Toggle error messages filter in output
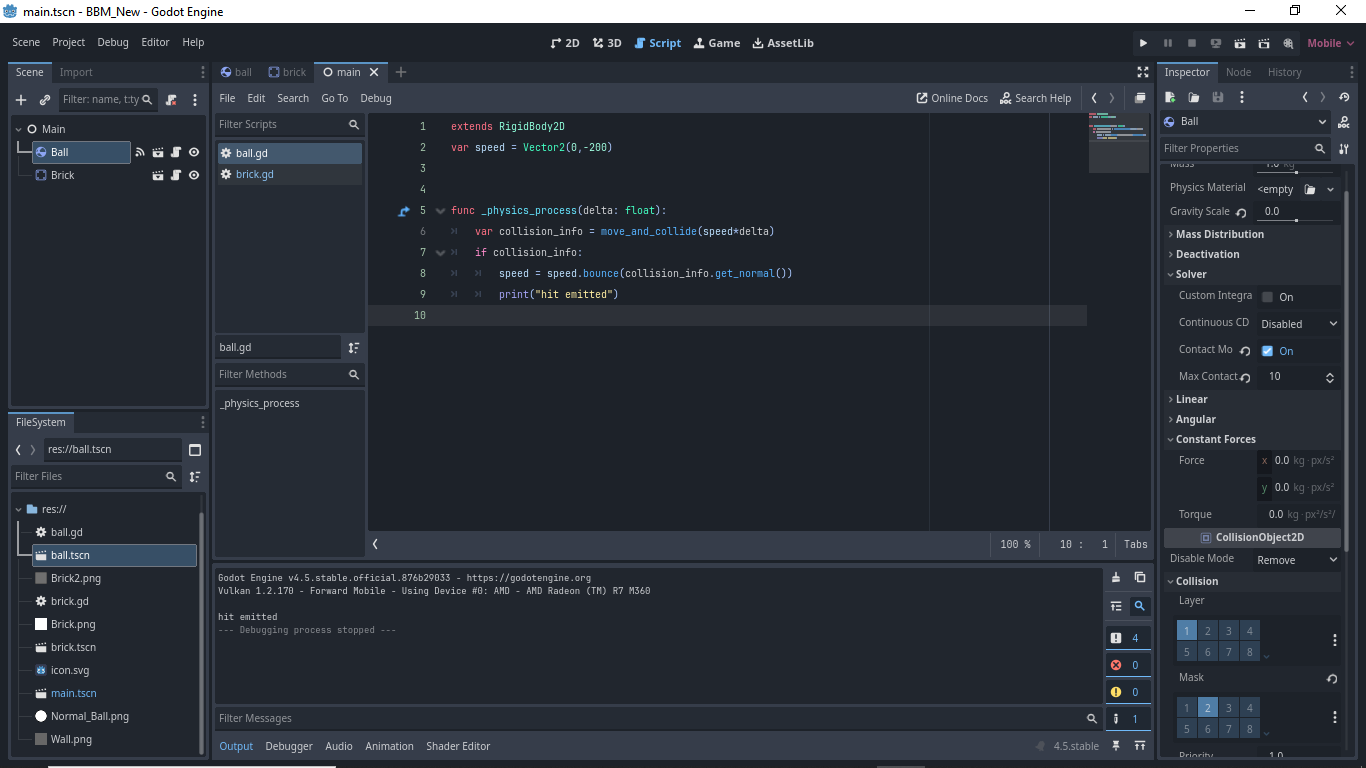Viewport: 1366px width, 768px height. click(x=1128, y=665)
